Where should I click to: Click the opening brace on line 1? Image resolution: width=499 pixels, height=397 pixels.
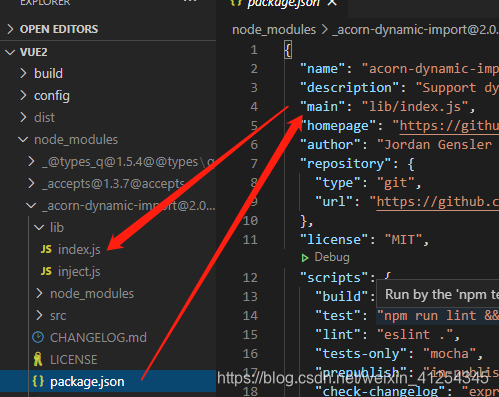(x=288, y=50)
